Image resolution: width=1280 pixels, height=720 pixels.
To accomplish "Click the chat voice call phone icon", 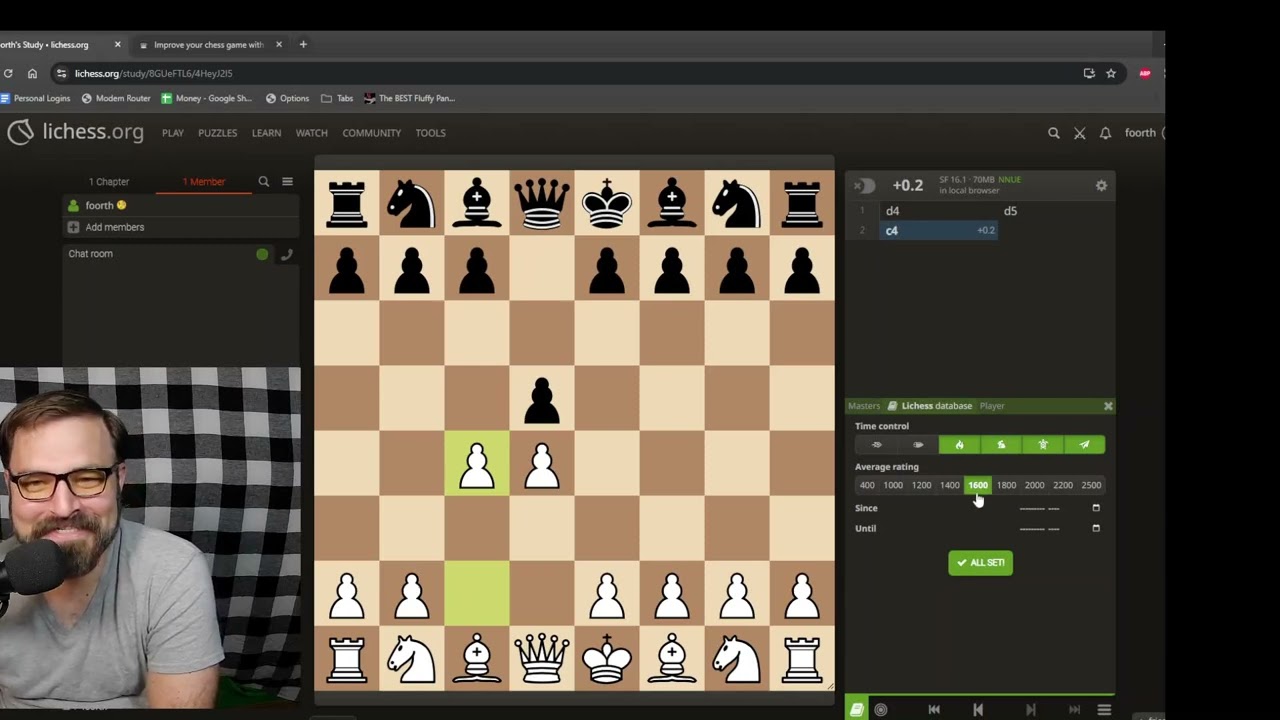I will tap(286, 254).
